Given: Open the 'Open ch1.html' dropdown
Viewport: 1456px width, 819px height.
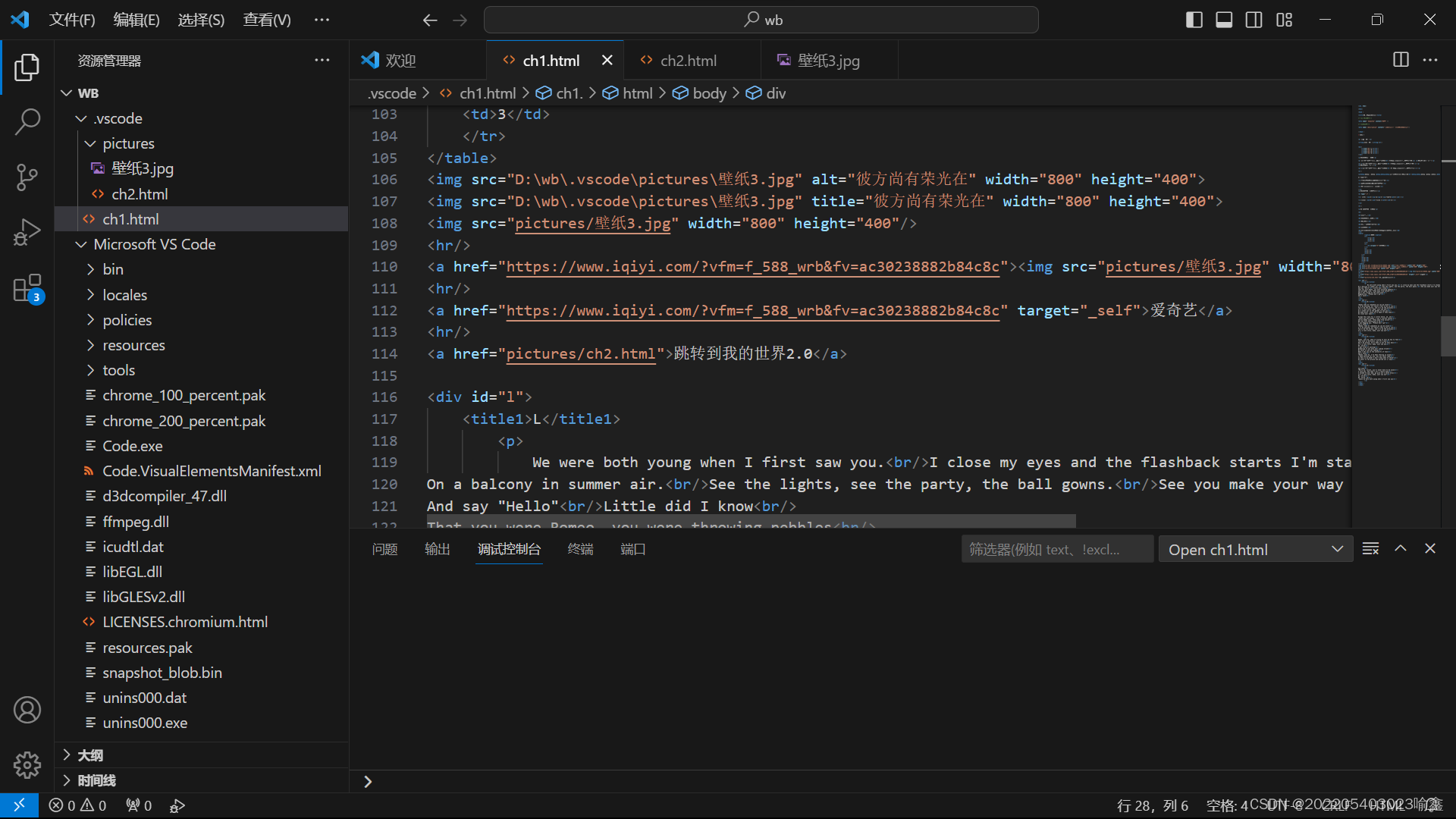Looking at the screenshot, I should [1255, 549].
